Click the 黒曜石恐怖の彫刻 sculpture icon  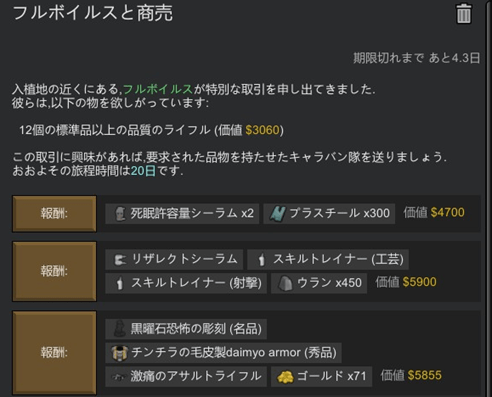(119, 329)
